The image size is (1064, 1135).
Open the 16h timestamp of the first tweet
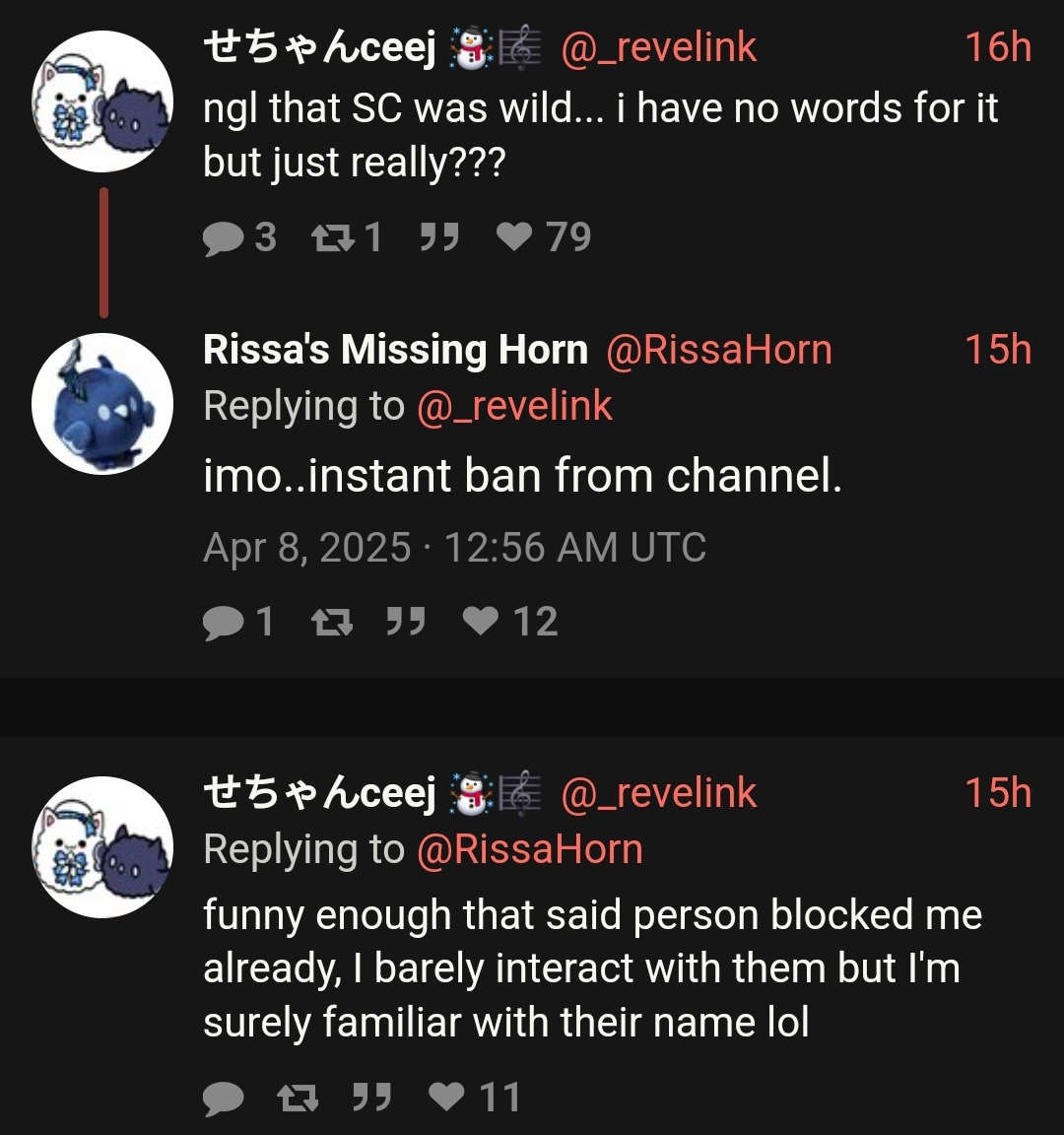pos(997,47)
